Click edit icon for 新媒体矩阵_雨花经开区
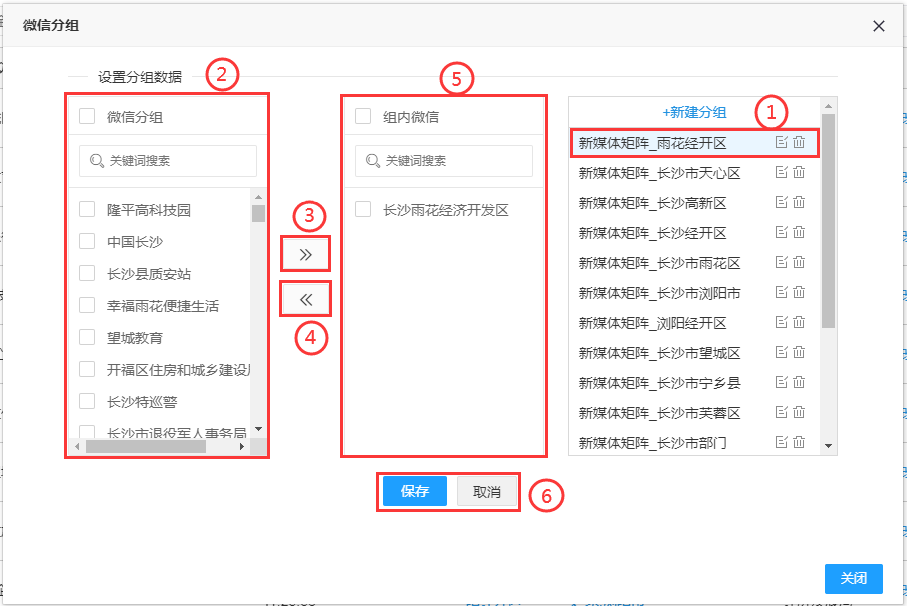This screenshot has height=606, width=907. pos(782,142)
